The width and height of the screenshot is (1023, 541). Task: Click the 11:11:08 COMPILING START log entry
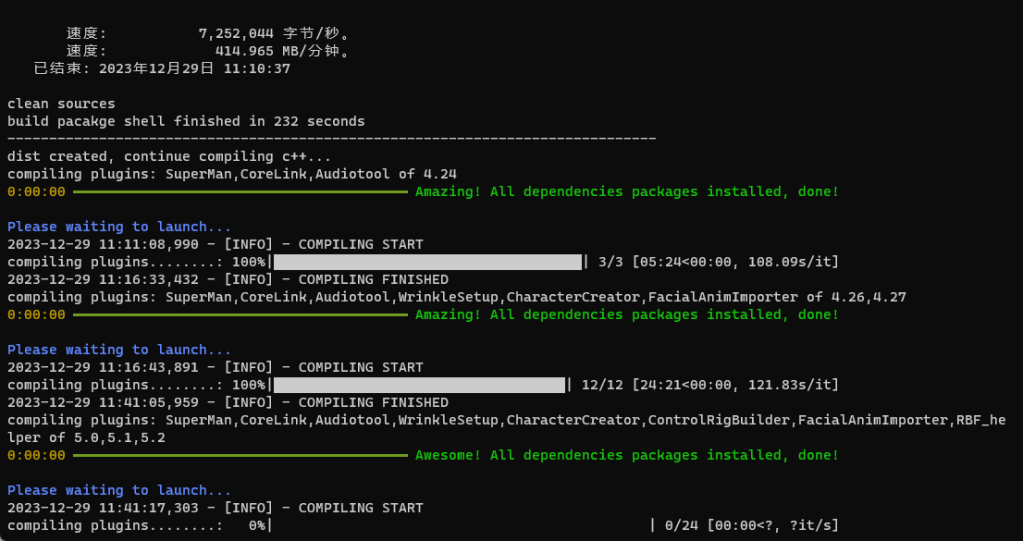point(215,244)
